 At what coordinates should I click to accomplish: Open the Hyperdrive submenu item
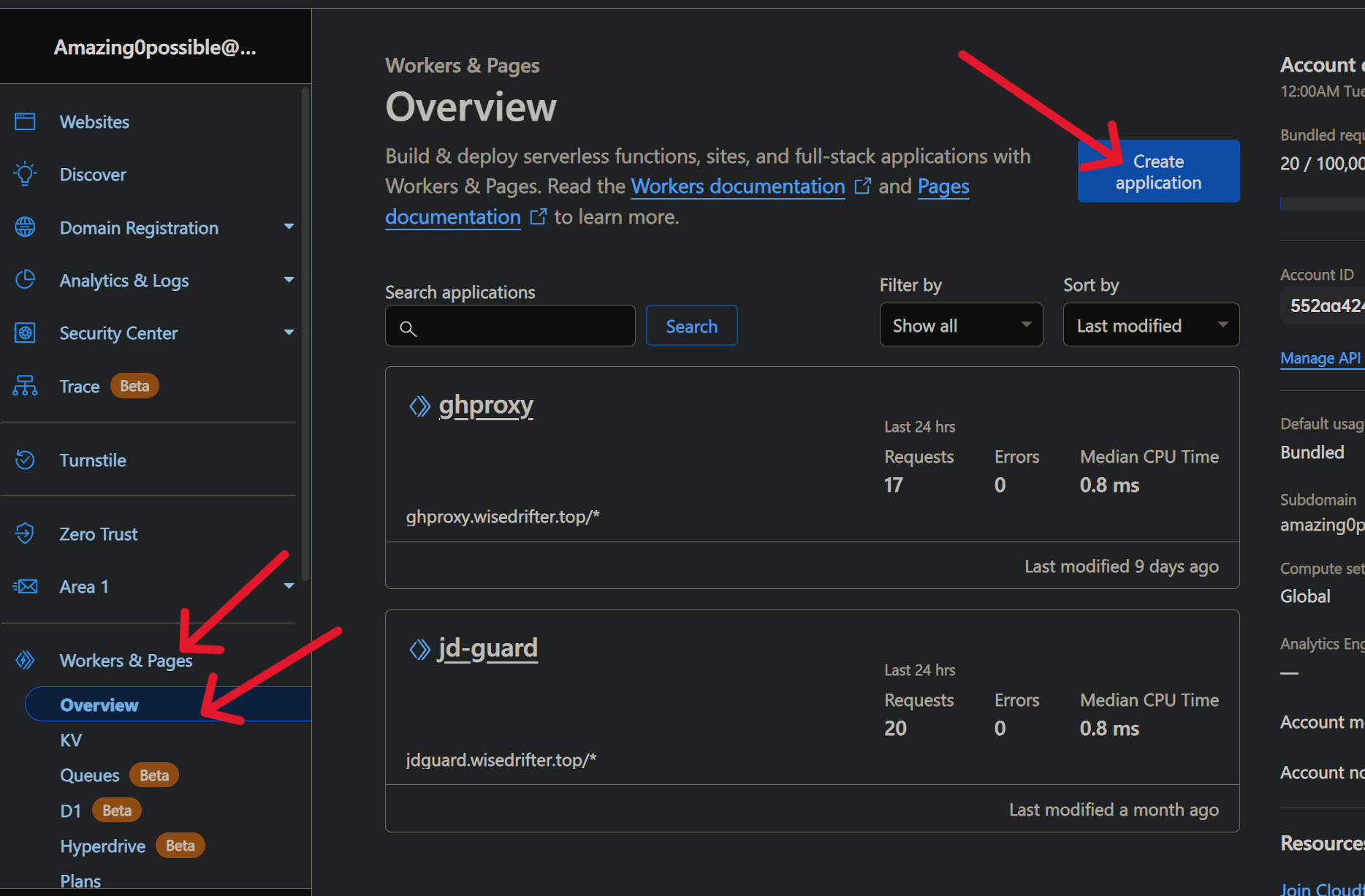(x=102, y=846)
